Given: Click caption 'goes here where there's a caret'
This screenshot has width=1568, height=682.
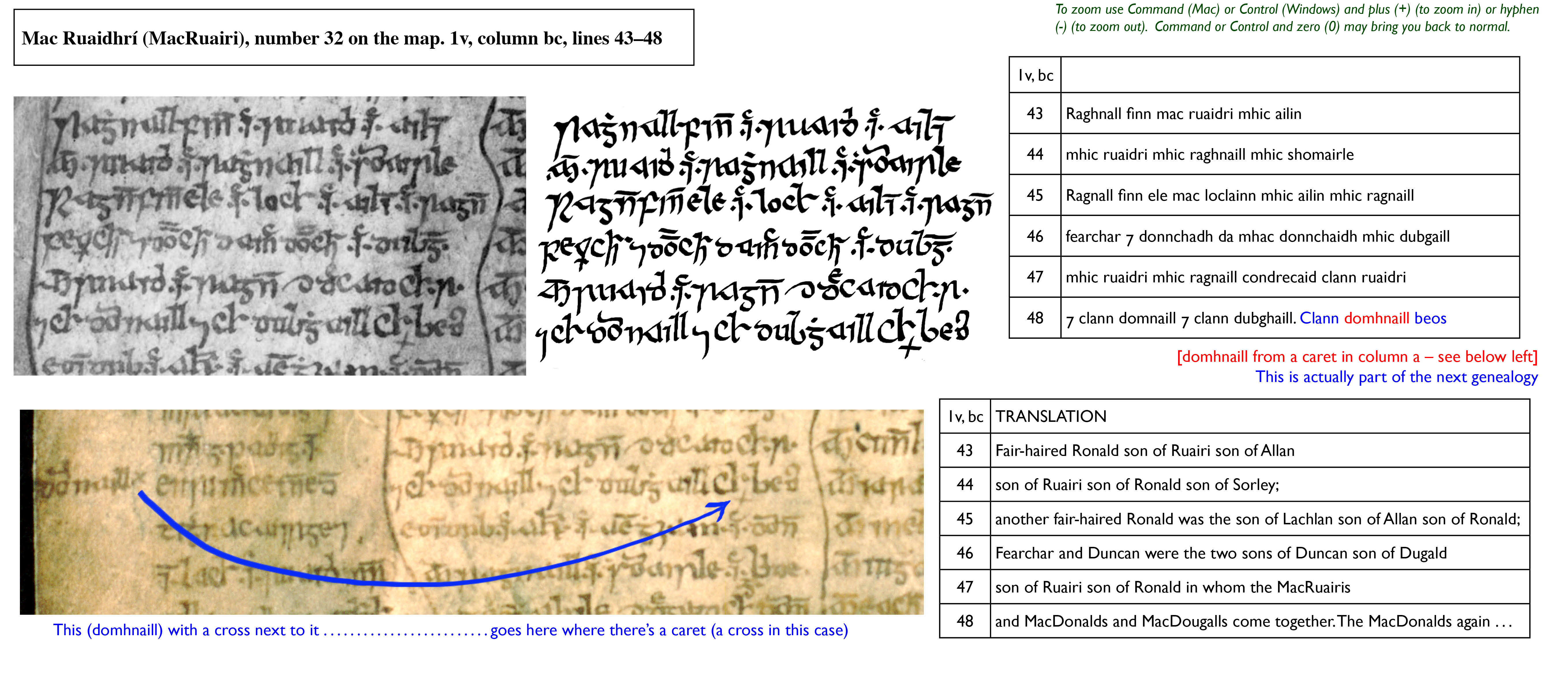Looking at the screenshot, I should 669,630.
